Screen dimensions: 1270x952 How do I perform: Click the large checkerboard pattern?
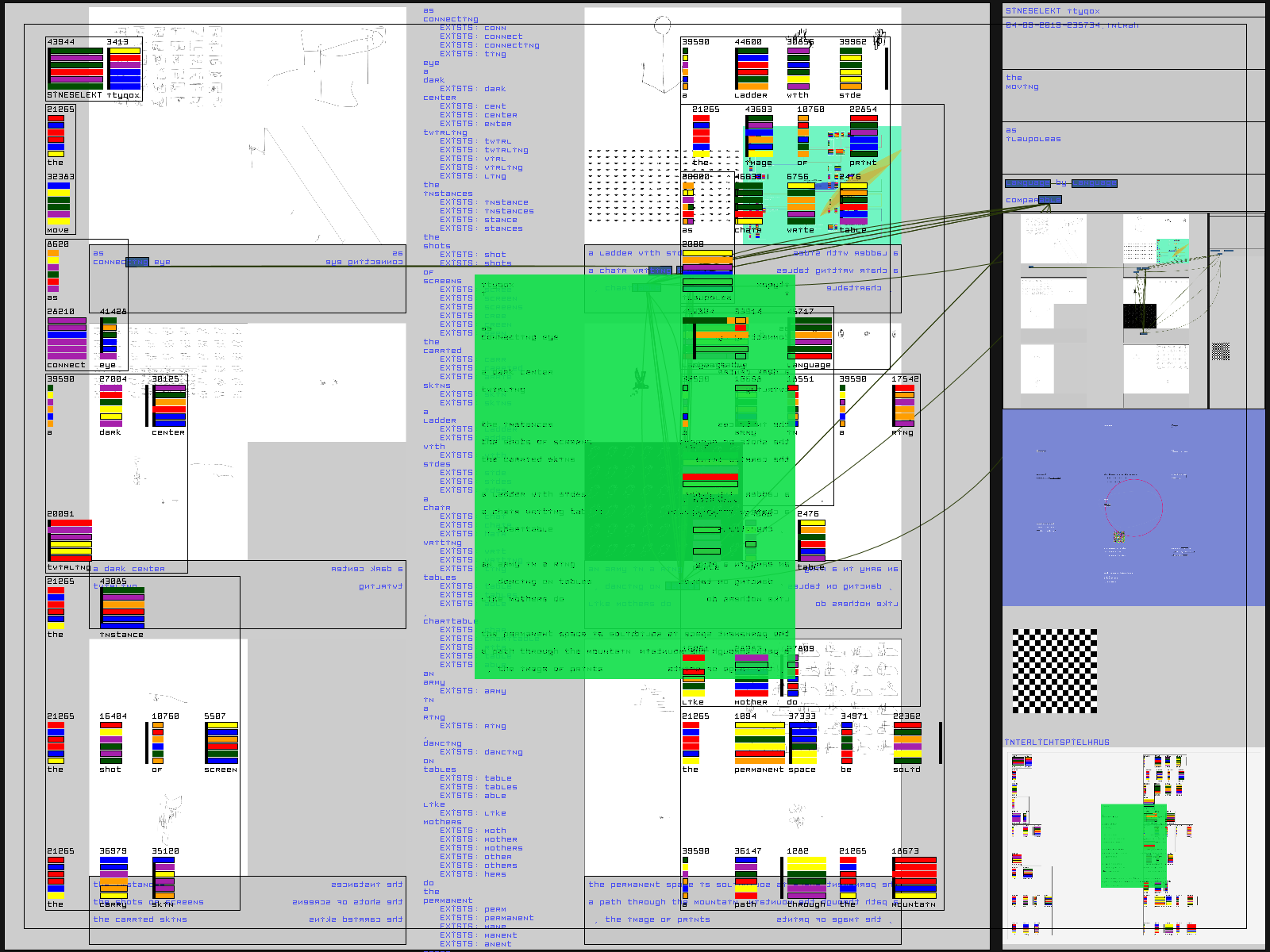point(1055,671)
